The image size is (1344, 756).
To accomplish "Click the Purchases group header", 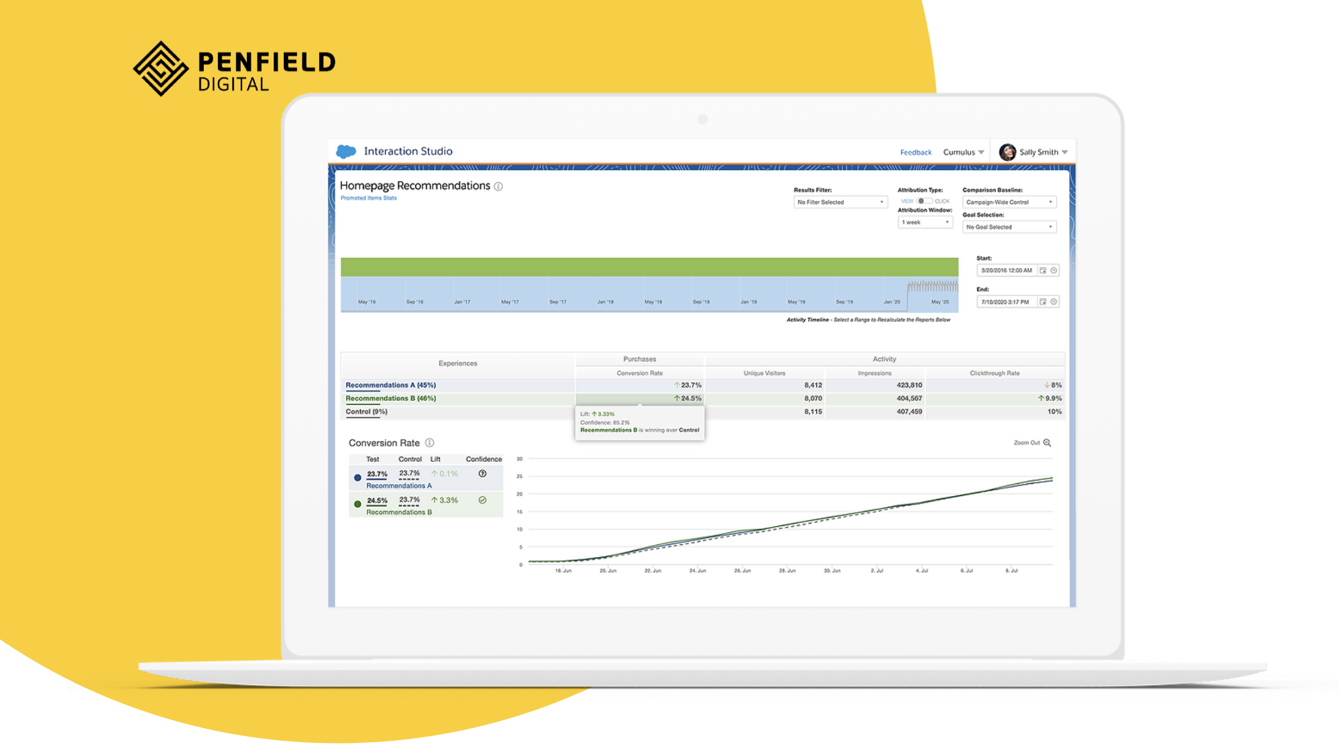I will point(639,359).
